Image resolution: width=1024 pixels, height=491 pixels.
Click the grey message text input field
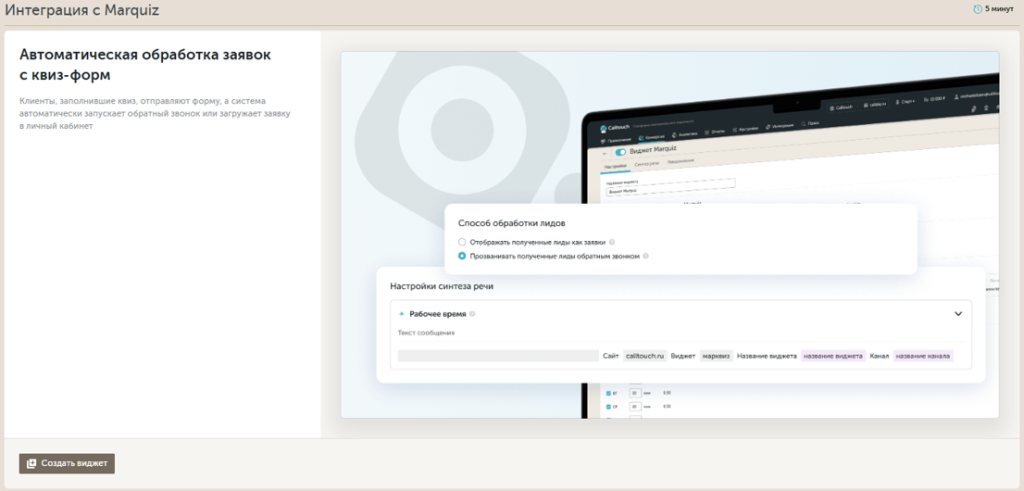[497, 355]
